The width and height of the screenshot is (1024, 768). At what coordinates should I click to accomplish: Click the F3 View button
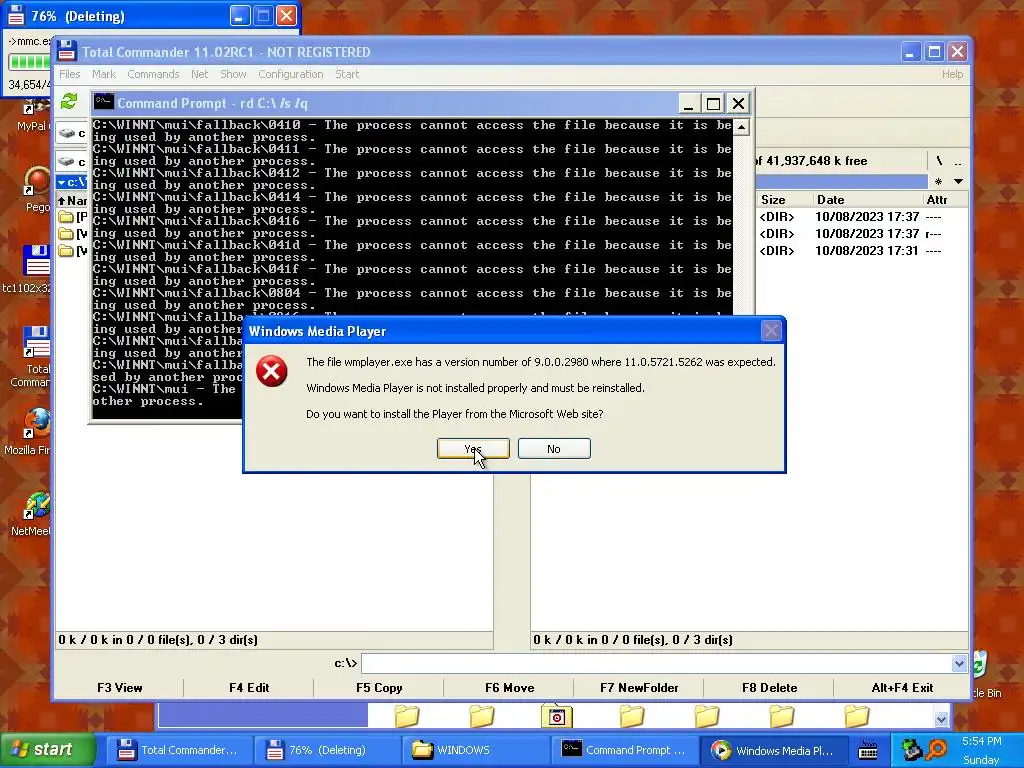[120, 688]
